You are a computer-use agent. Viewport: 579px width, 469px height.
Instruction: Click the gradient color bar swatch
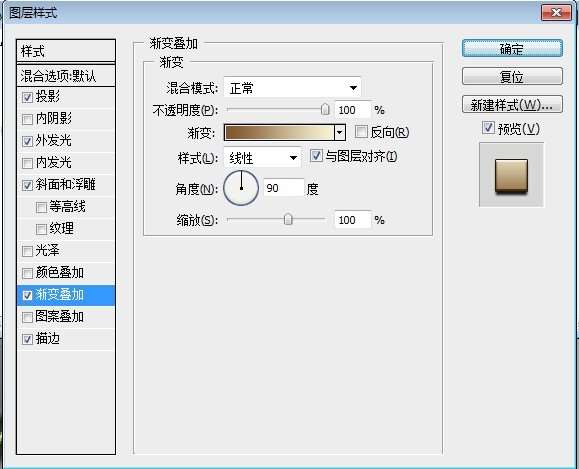[x=279, y=132]
